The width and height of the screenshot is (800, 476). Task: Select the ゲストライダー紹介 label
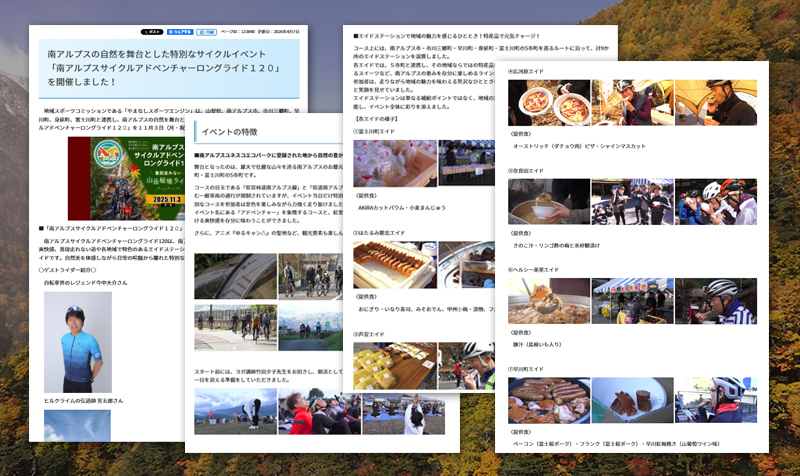point(67,270)
